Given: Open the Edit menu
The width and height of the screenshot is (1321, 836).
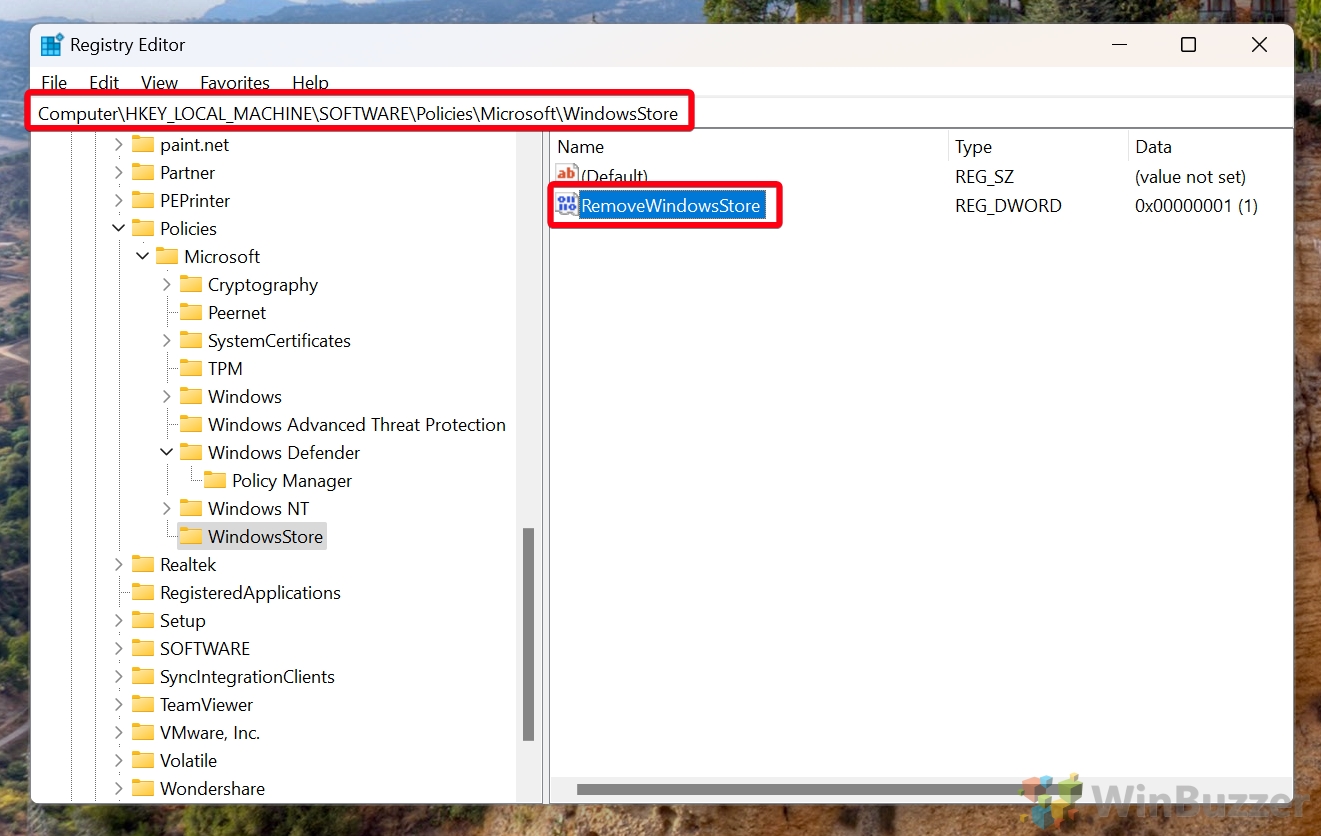Looking at the screenshot, I should [x=104, y=83].
